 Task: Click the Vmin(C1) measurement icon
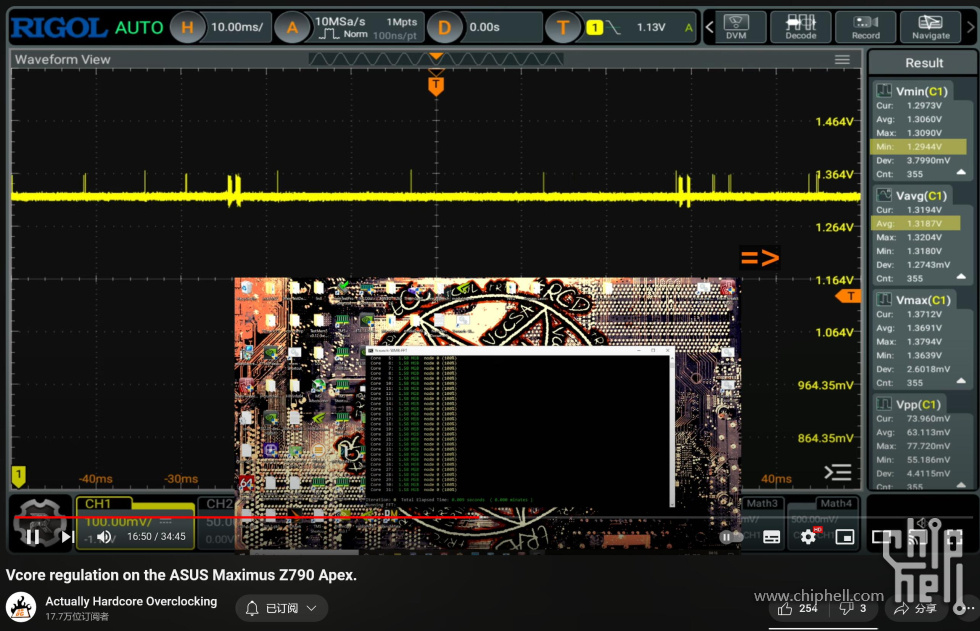click(x=884, y=91)
